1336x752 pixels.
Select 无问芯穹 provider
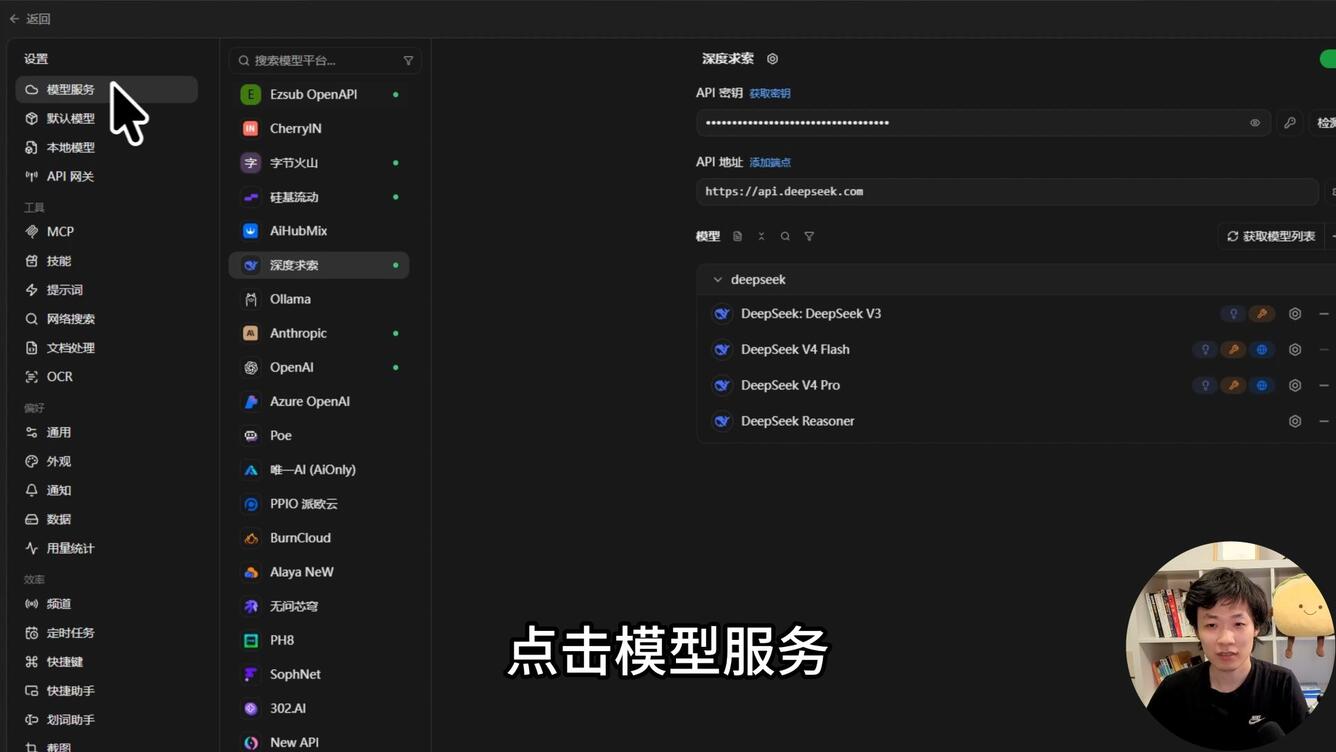(x=319, y=606)
